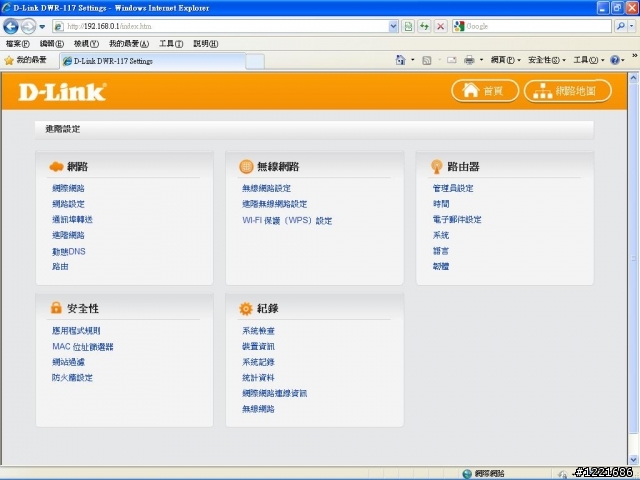This screenshot has width=640, height=480.
Task: Open the 通訊埠轉送 link
Action: 72,219
